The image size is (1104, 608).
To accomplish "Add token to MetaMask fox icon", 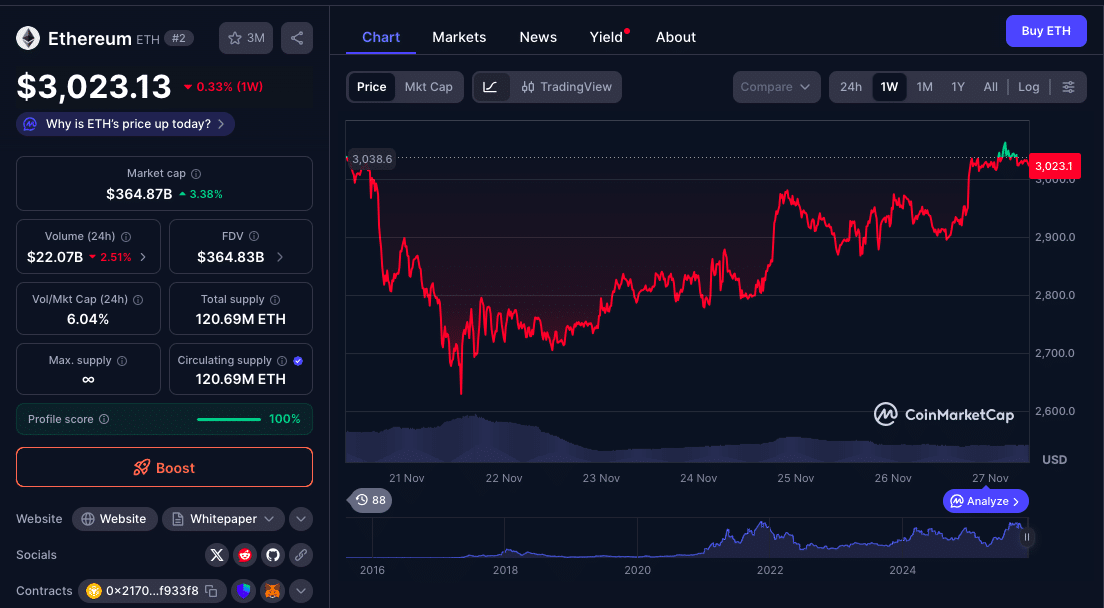I will (x=272, y=591).
